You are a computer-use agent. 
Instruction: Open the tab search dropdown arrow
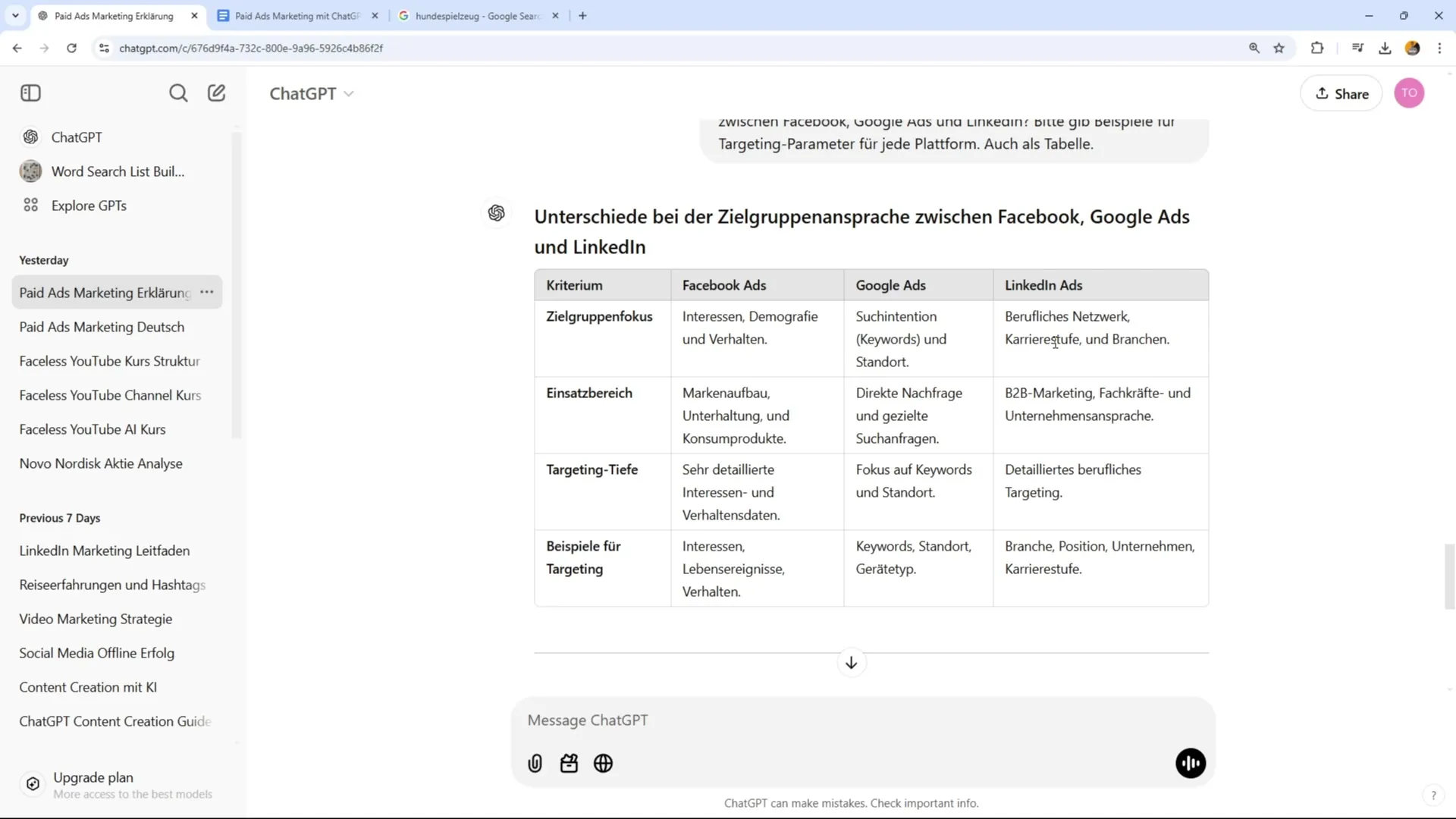(15, 15)
